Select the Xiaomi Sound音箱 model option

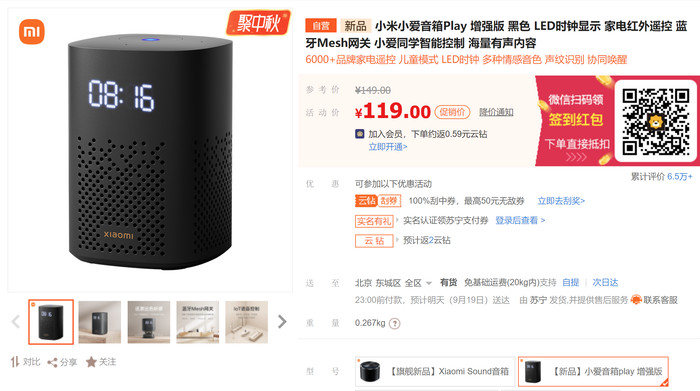435,371
